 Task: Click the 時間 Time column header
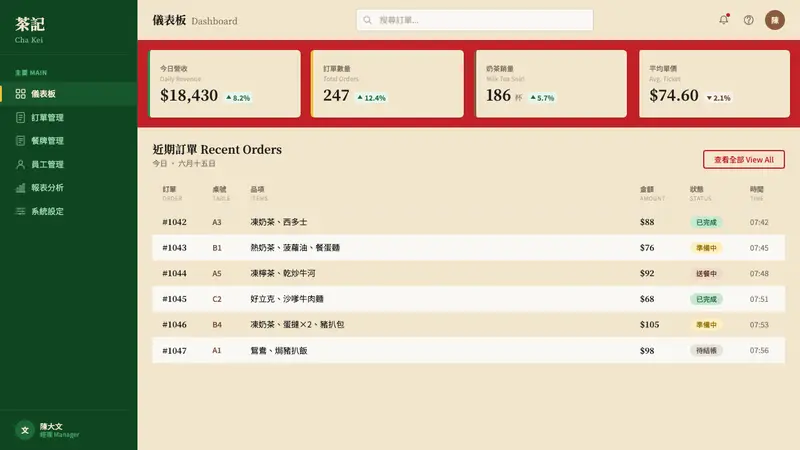pyautogui.click(x=757, y=193)
